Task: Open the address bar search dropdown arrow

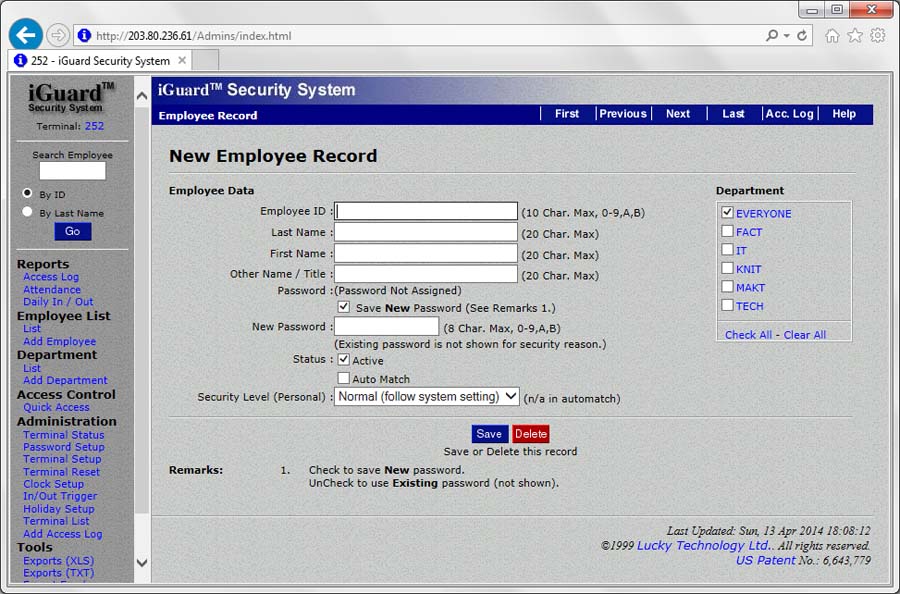Action: (786, 36)
